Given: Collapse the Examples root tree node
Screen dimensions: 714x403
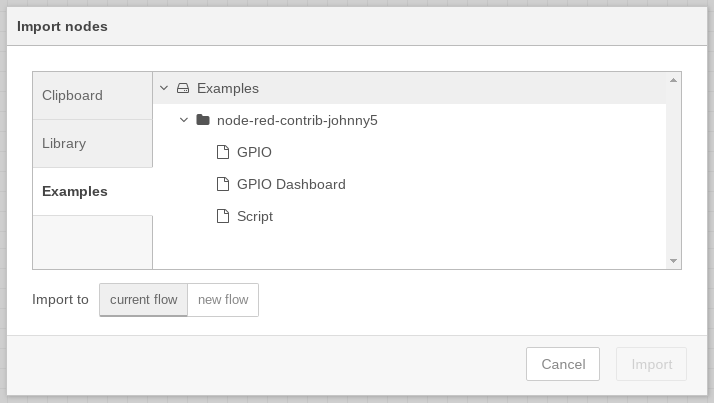Looking at the screenshot, I should point(164,88).
